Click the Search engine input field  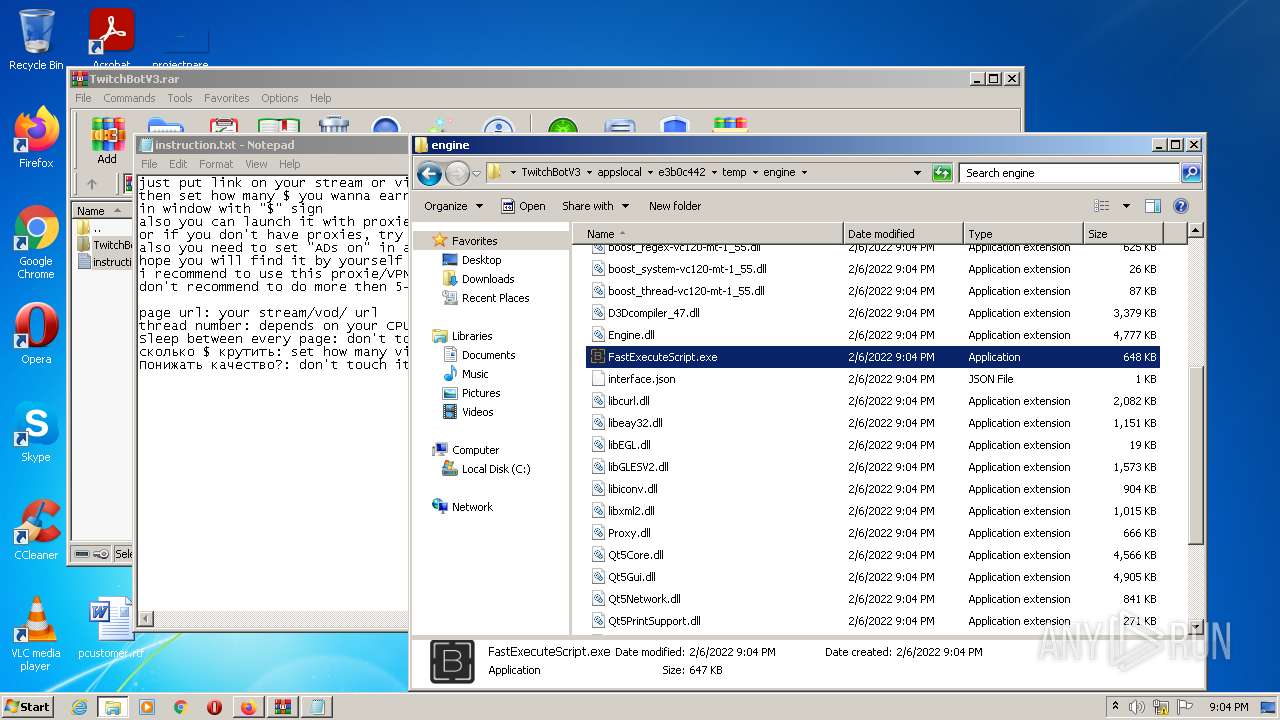click(1070, 173)
